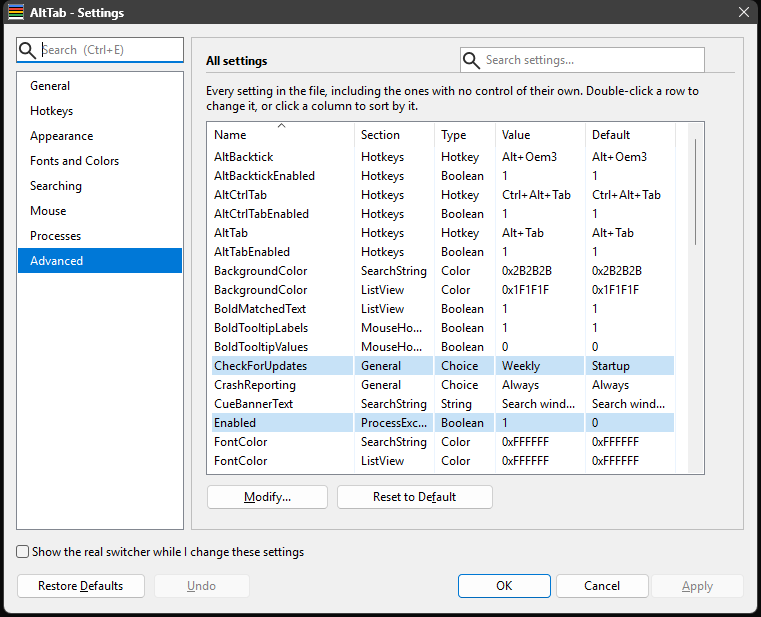
Task: Click the magnifier icon beside Search settings
Action: [x=471, y=60]
